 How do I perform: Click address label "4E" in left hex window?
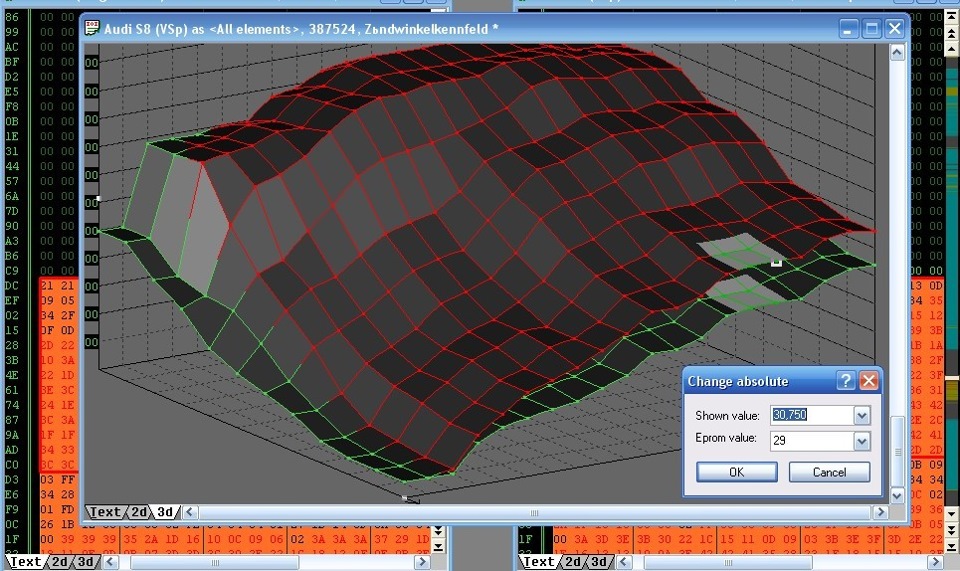click(12, 375)
